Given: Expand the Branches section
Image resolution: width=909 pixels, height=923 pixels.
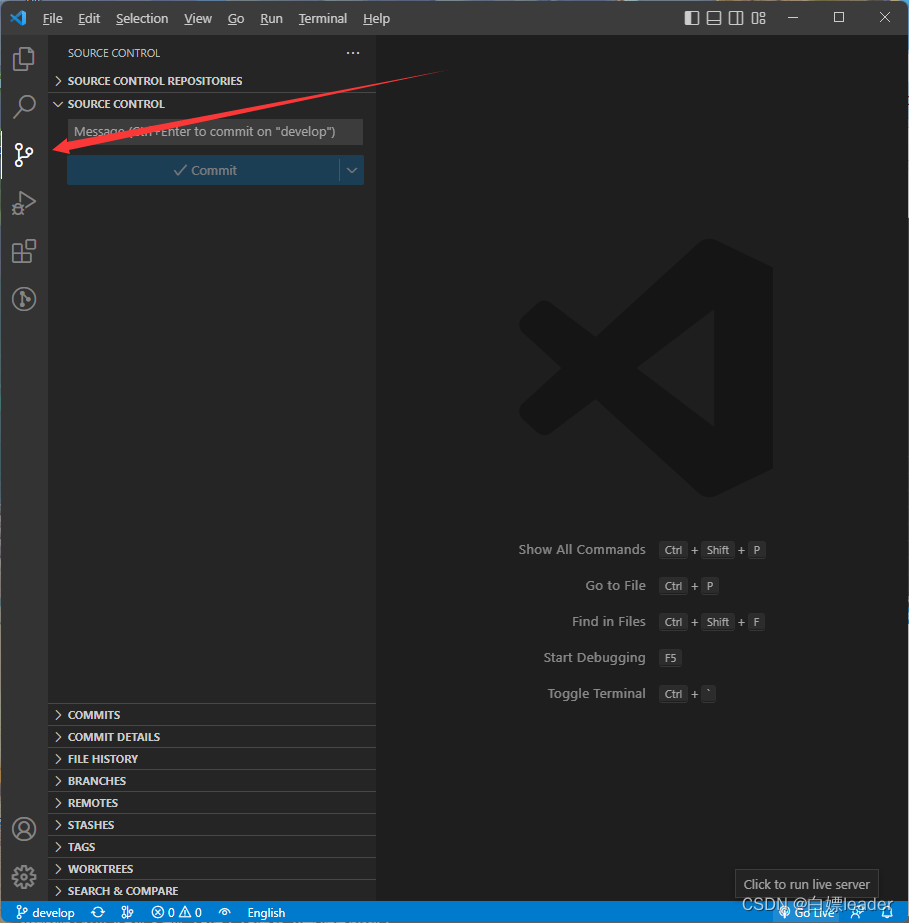Looking at the screenshot, I should [212, 781].
